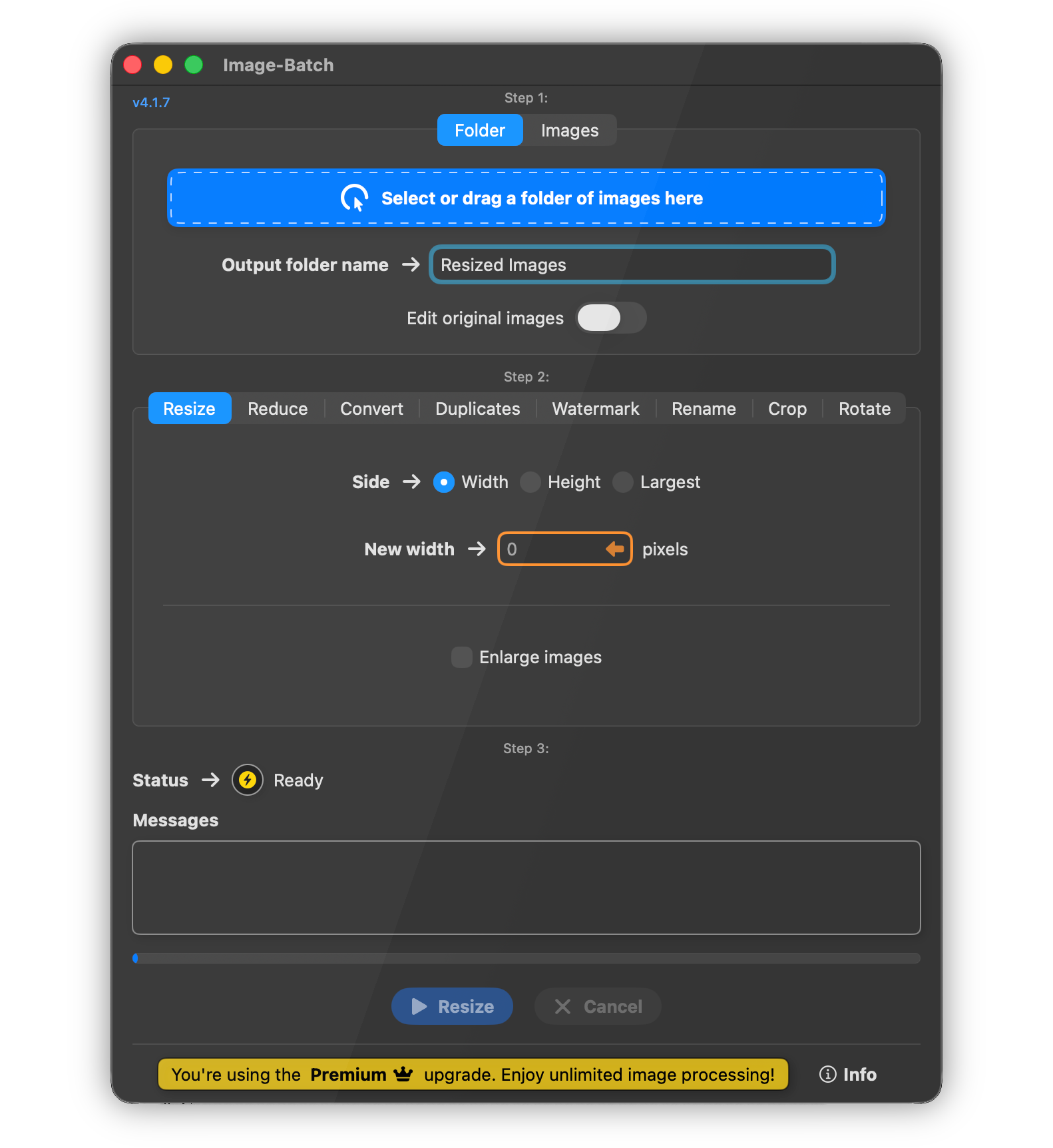Screen dimensions: 1053x1148
Task: Open the Duplicates tab
Action: (x=478, y=408)
